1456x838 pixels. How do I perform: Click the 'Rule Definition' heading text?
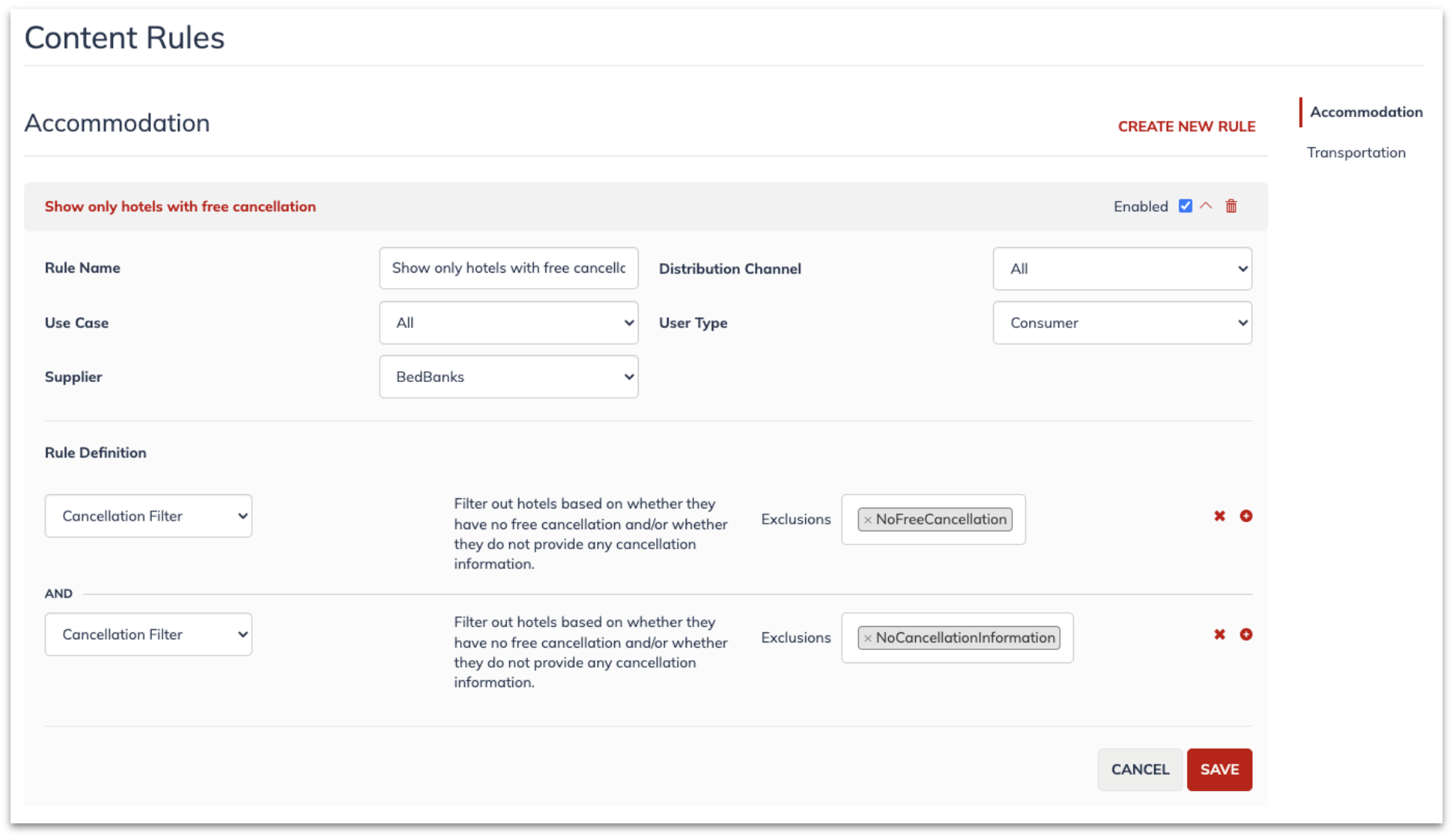[x=96, y=453]
